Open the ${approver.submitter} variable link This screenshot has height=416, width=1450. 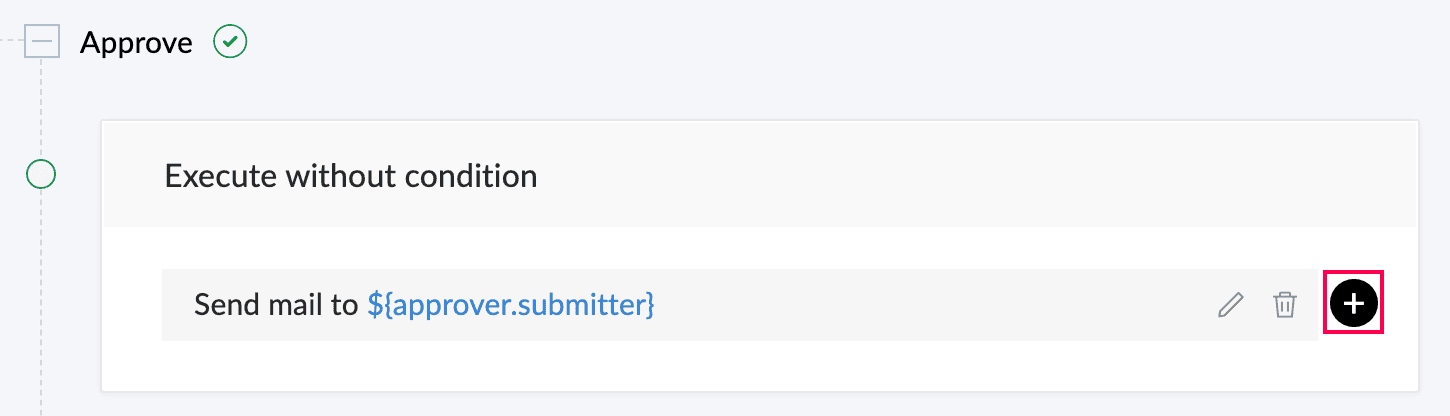tap(511, 304)
